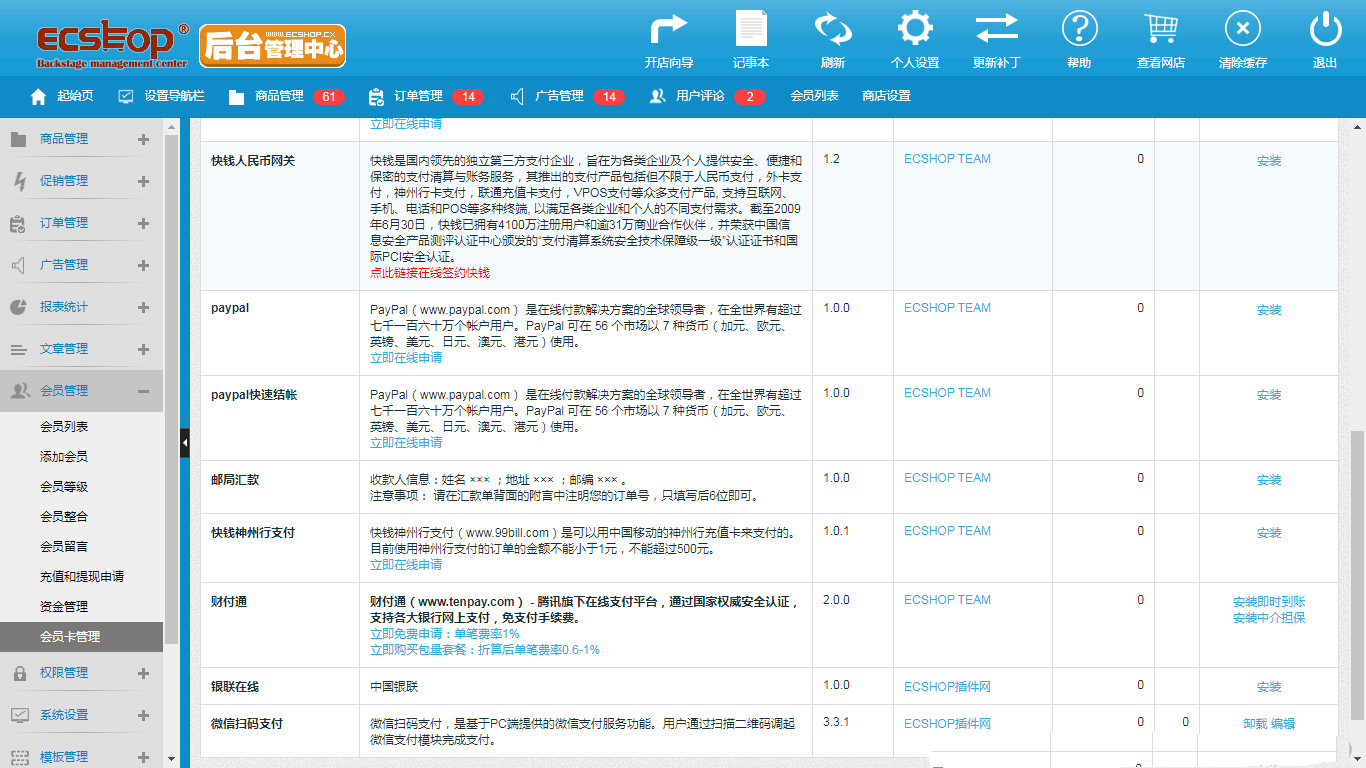Expand the 促销管理 sidebar section
The width and height of the screenshot is (1366, 768).
(x=143, y=180)
